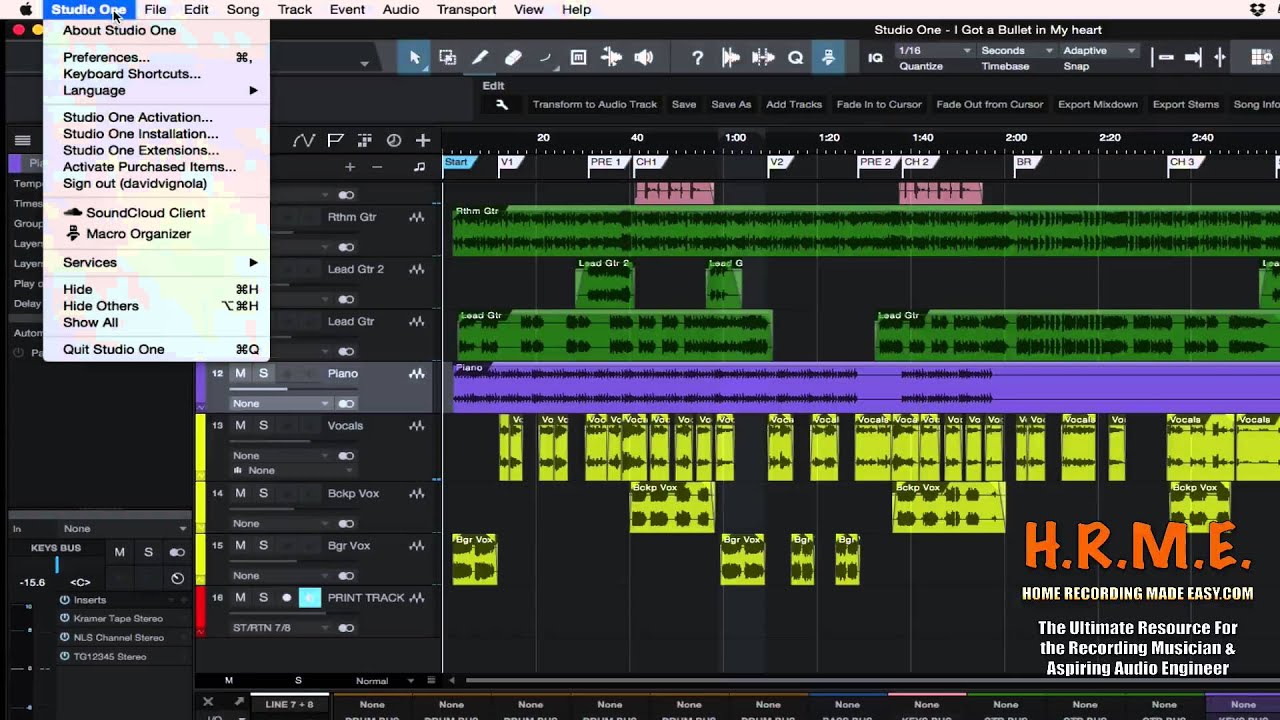Open track list hamburger icon
This screenshot has width=1280, height=720.
click(x=22, y=141)
